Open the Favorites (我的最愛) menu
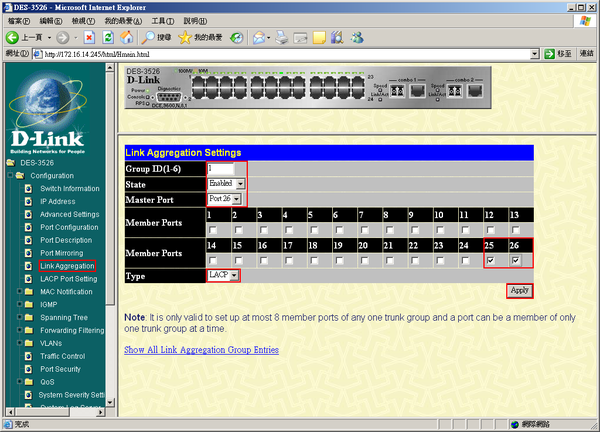600x432 pixels. (123, 21)
